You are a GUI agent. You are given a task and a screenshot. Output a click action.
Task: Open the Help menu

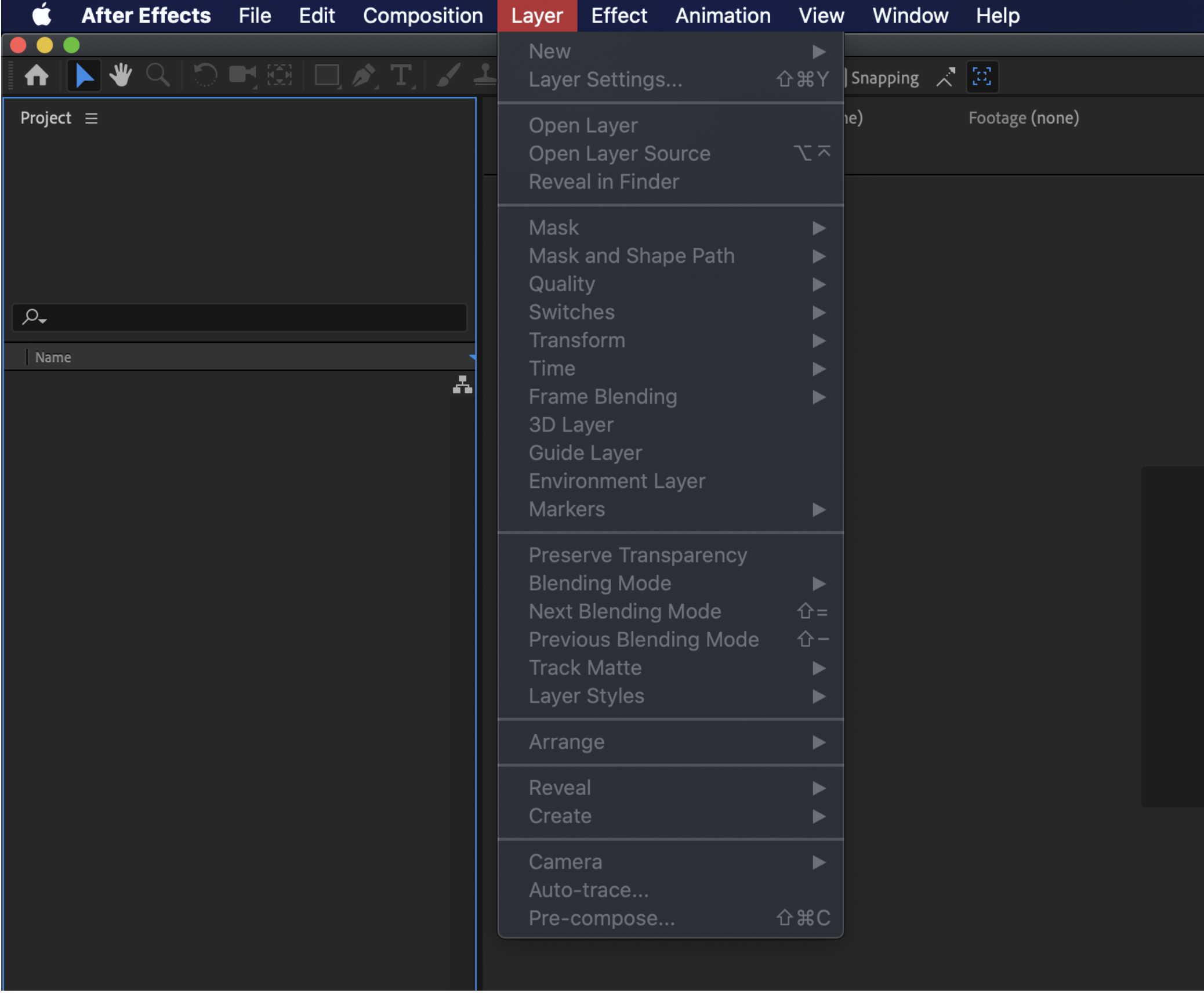click(x=998, y=16)
